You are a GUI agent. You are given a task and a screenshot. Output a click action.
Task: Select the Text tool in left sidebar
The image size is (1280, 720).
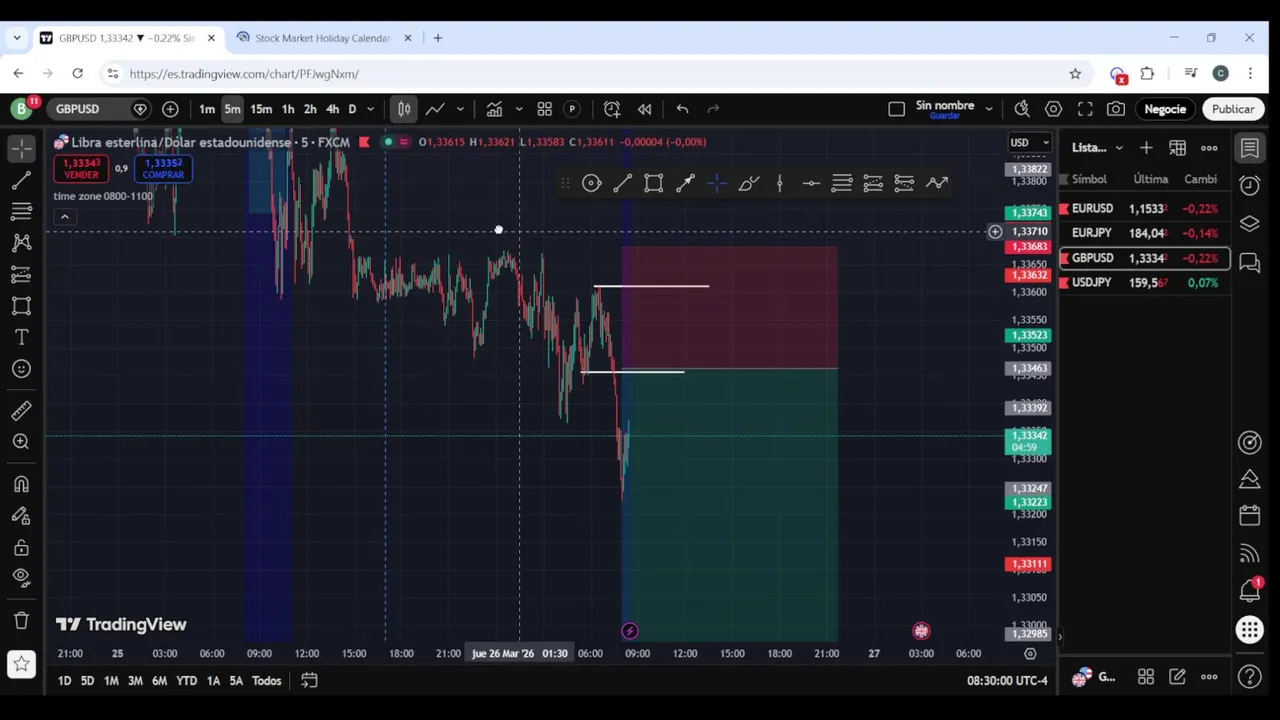coord(21,338)
